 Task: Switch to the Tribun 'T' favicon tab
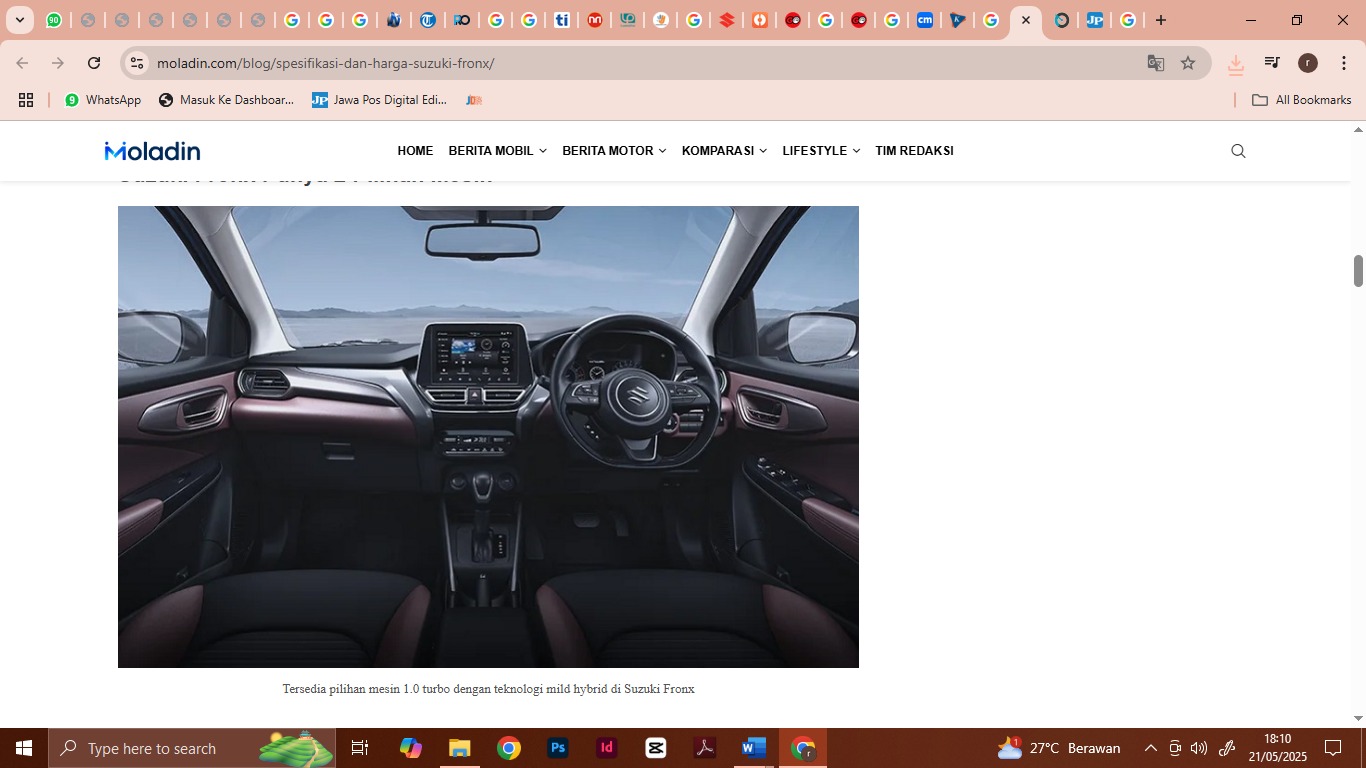click(427, 20)
